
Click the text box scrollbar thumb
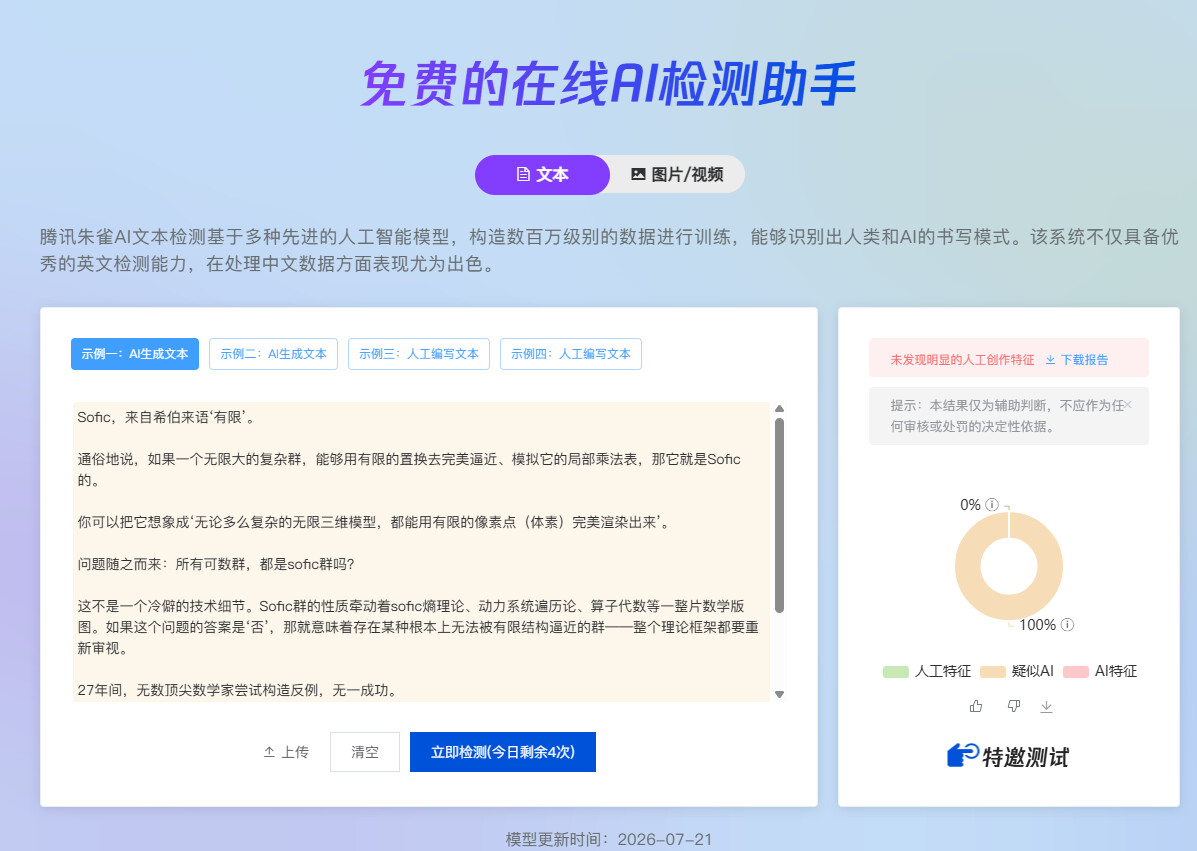[779, 515]
